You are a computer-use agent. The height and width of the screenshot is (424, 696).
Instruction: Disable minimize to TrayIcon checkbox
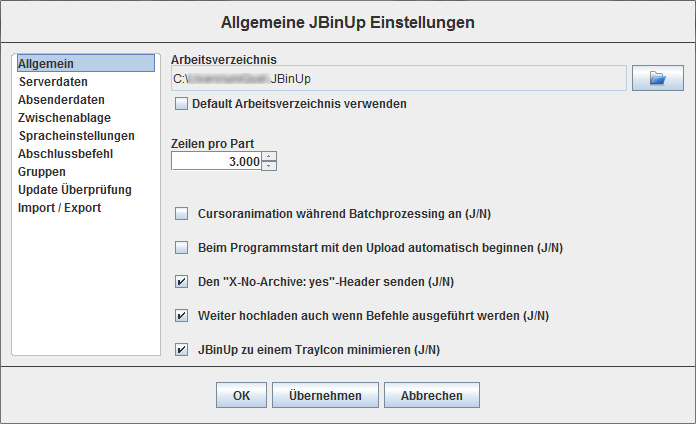pos(181,350)
